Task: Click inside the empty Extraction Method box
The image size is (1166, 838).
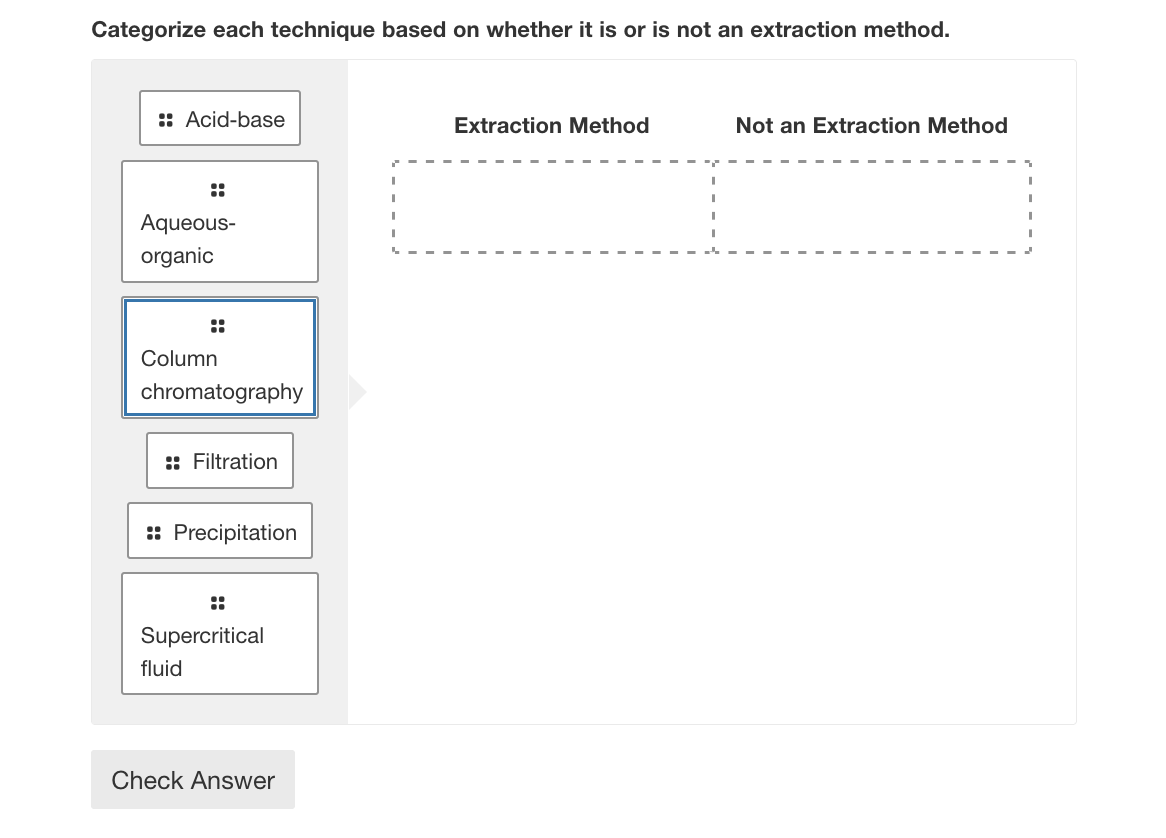Action: coord(552,206)
